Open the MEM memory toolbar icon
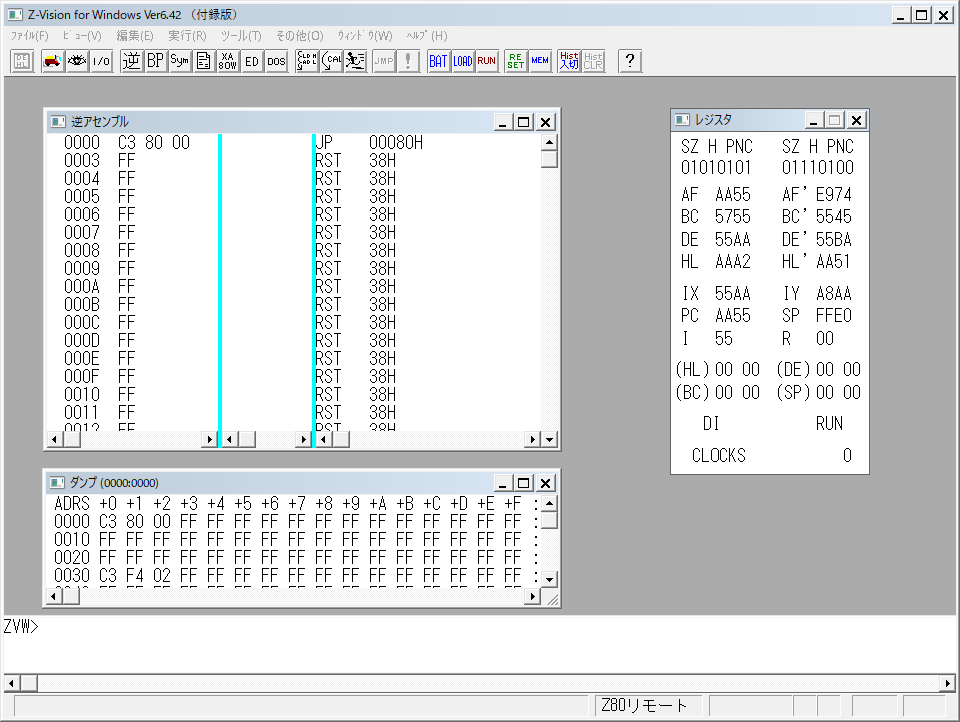The image size is (960, 722). click(x=540, y=61)
